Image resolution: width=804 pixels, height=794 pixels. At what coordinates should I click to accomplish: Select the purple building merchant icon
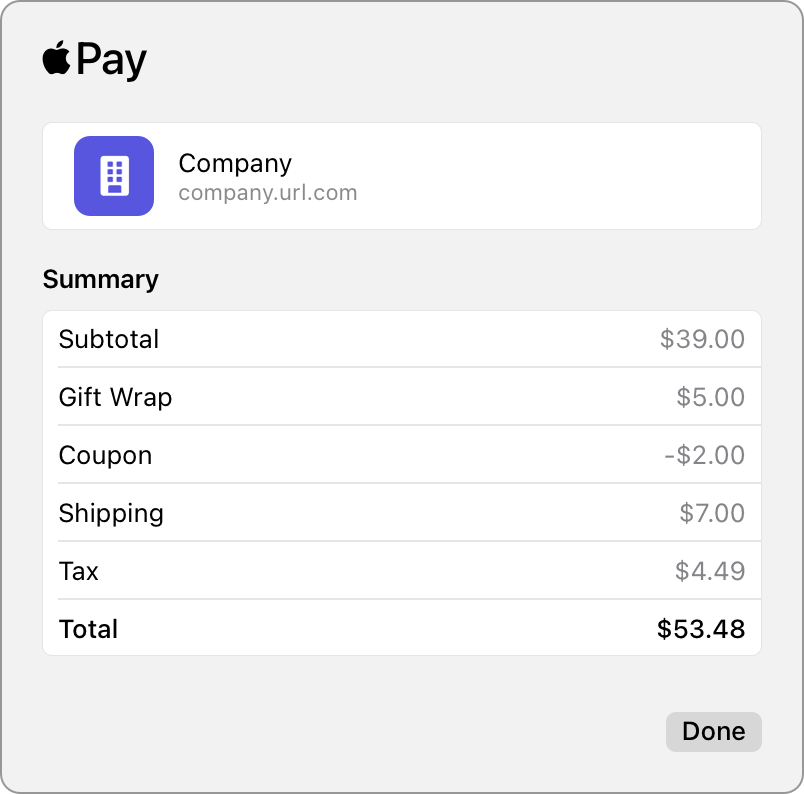coord(114,175)
